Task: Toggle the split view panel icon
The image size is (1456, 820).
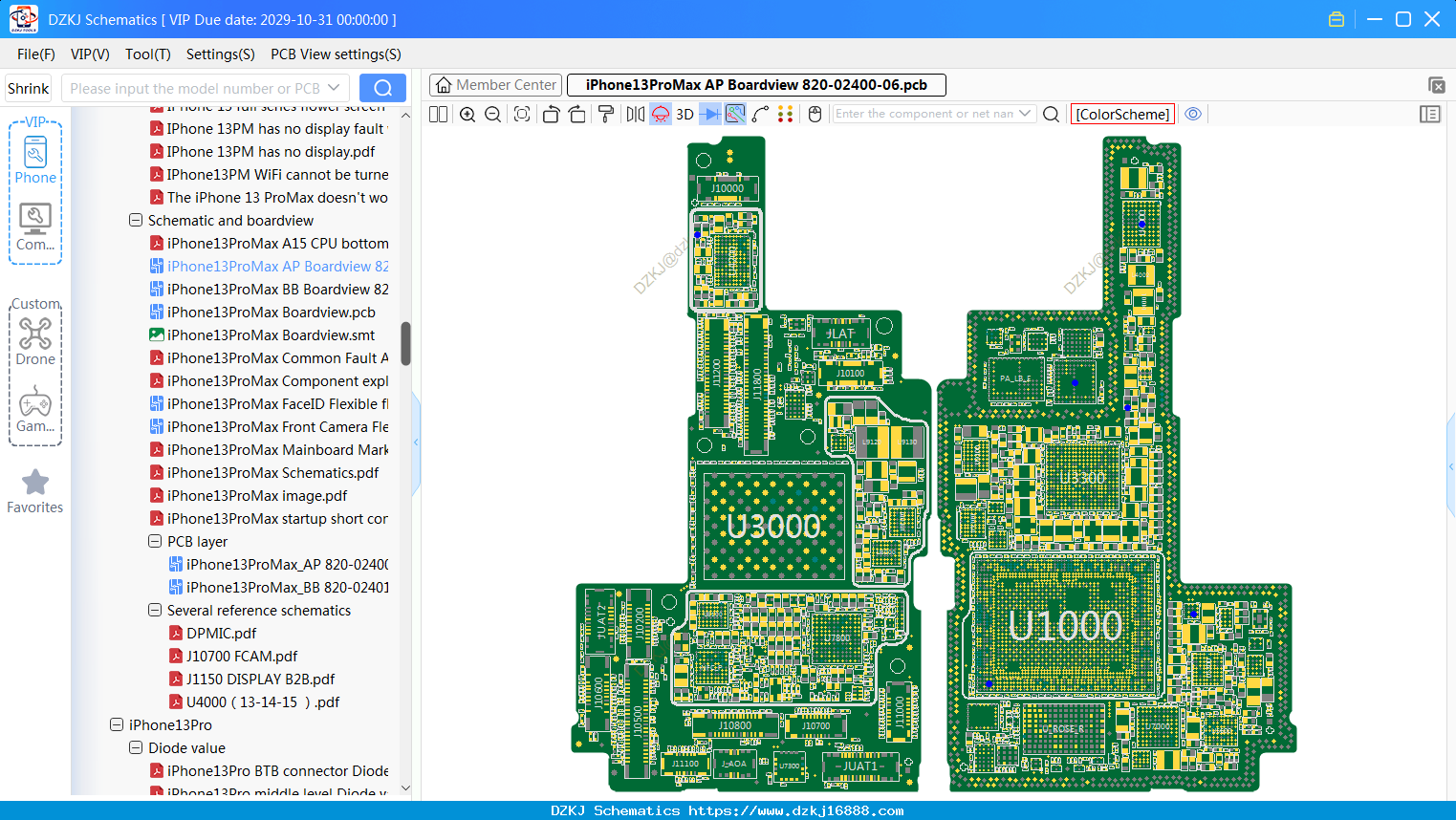Action: click(x=438, y=115)
